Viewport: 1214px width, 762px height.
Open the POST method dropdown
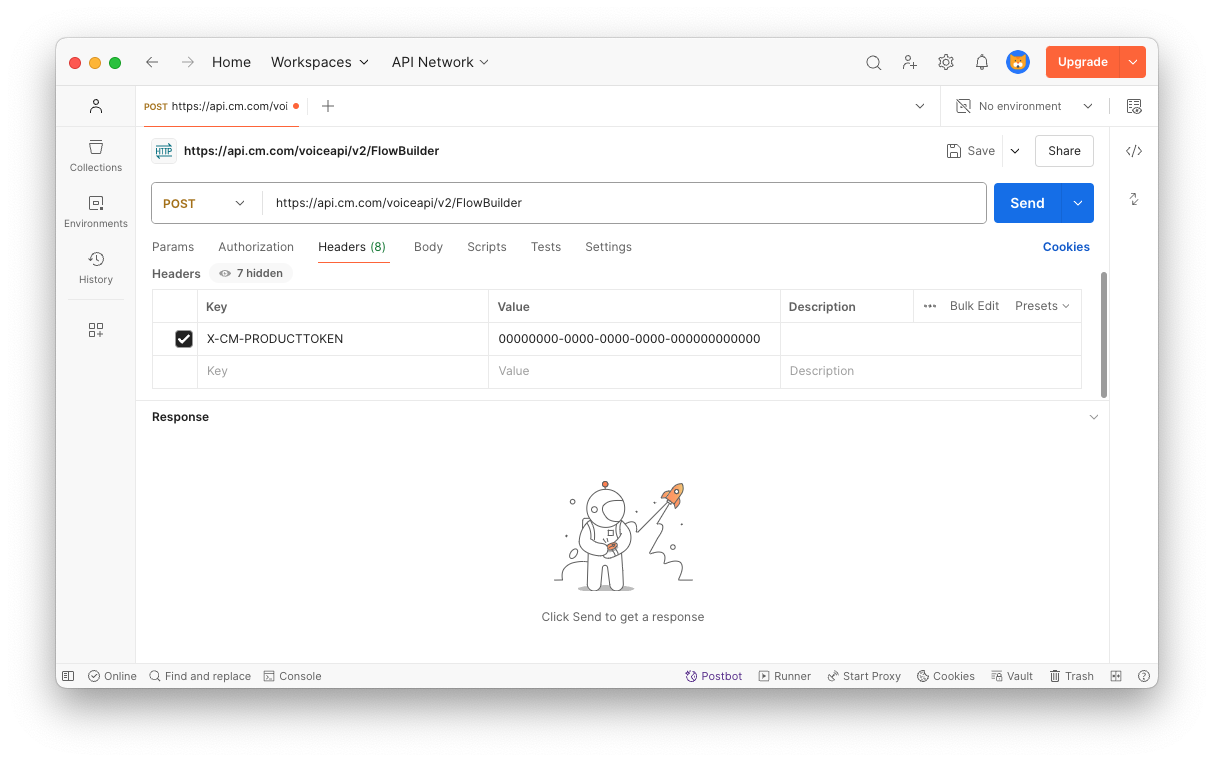(205, 203)
